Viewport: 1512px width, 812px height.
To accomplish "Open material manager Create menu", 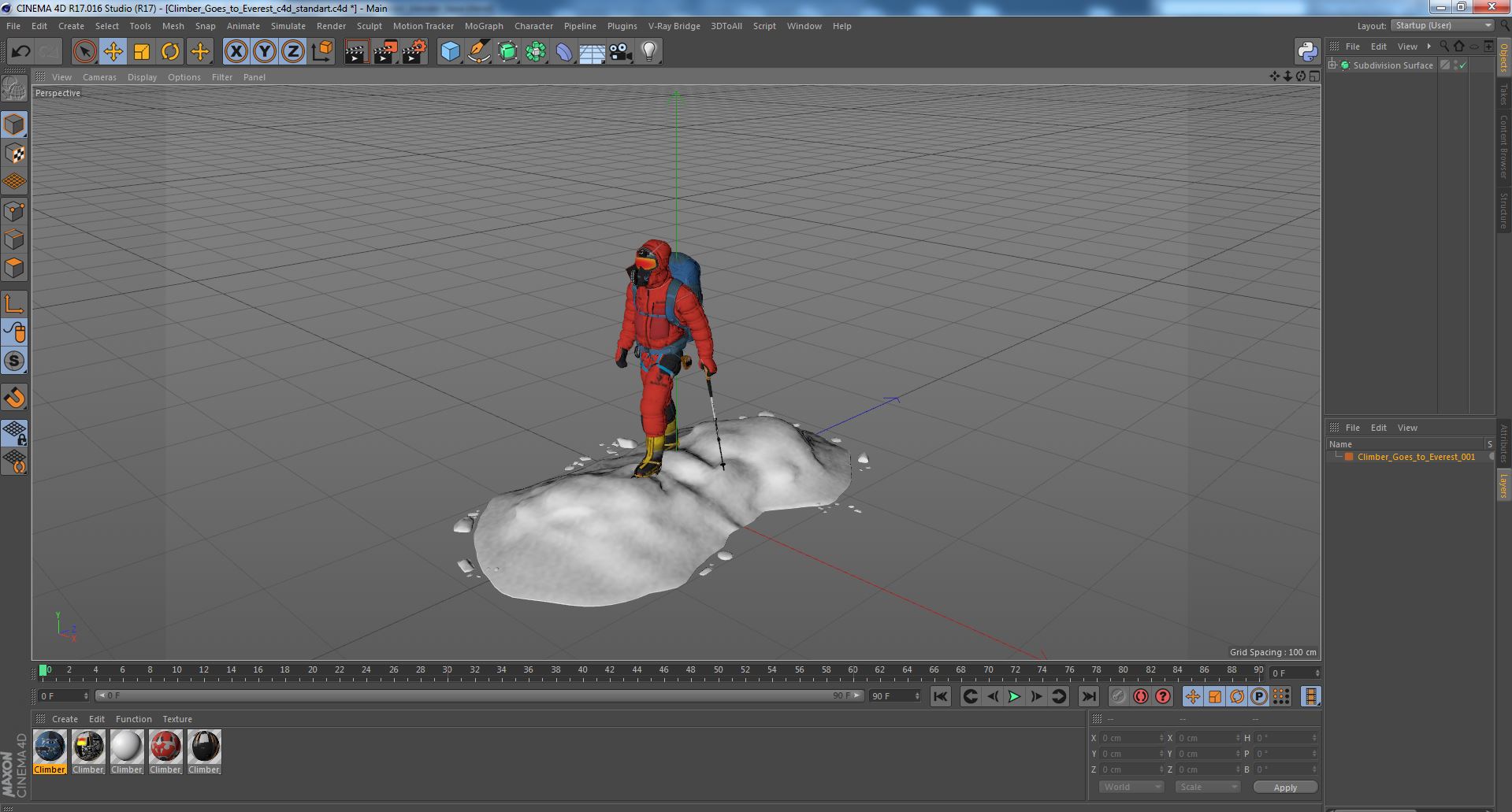I will (x=65, y=719).
